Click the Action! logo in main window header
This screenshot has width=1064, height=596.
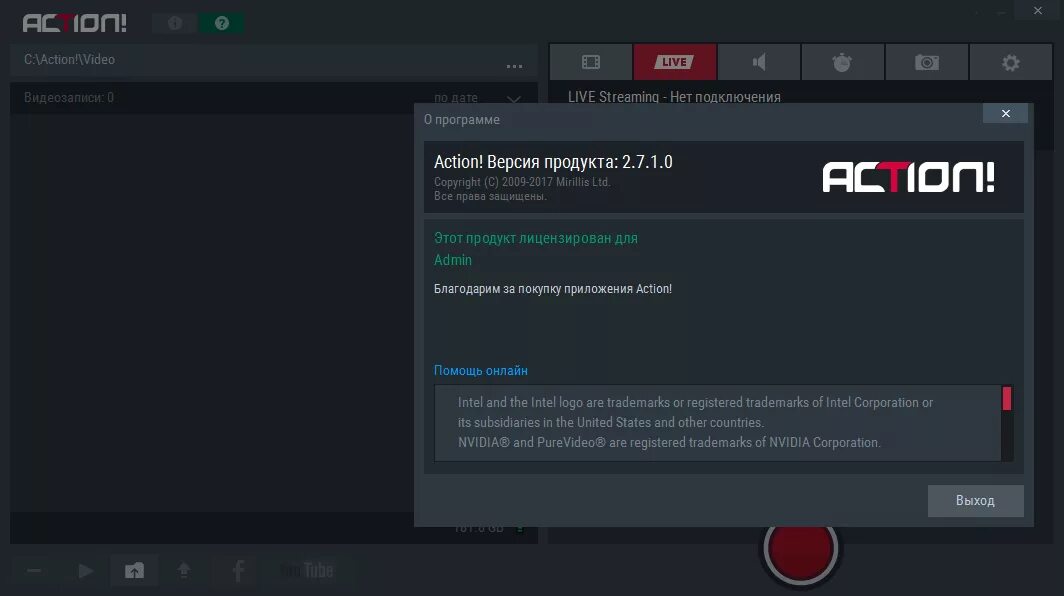pos(75,23)
